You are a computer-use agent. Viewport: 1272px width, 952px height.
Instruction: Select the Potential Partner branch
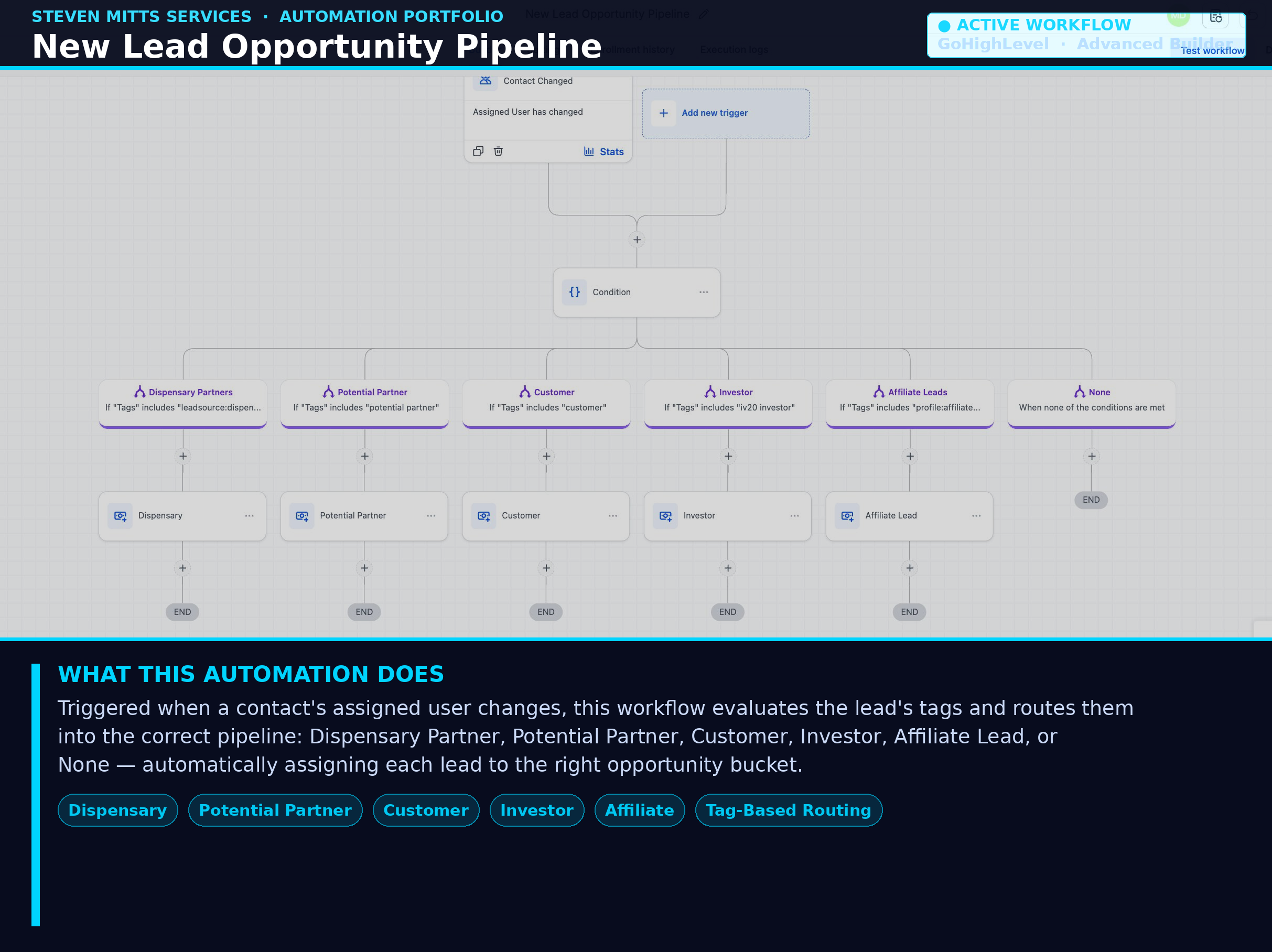pyautogui.click(x=364, y=404)
